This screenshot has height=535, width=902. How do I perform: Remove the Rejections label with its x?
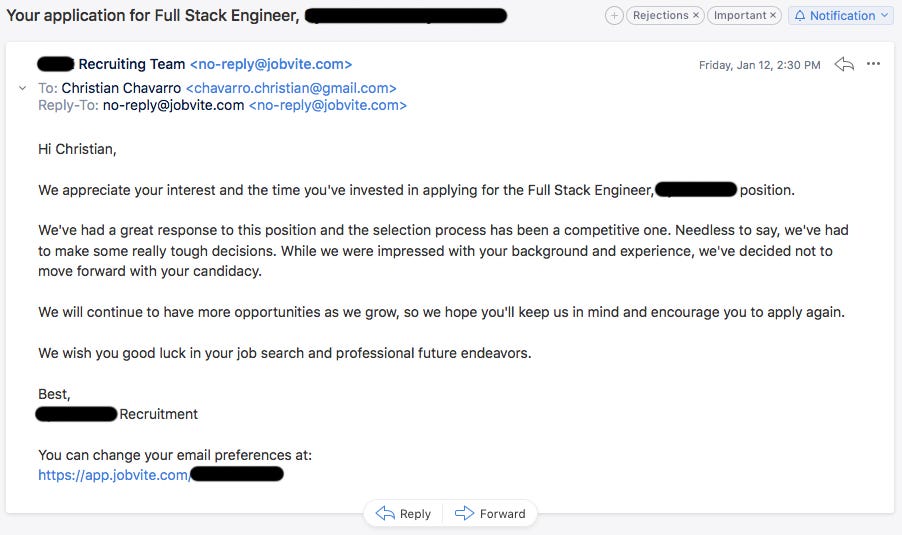[x=696, y=16]
